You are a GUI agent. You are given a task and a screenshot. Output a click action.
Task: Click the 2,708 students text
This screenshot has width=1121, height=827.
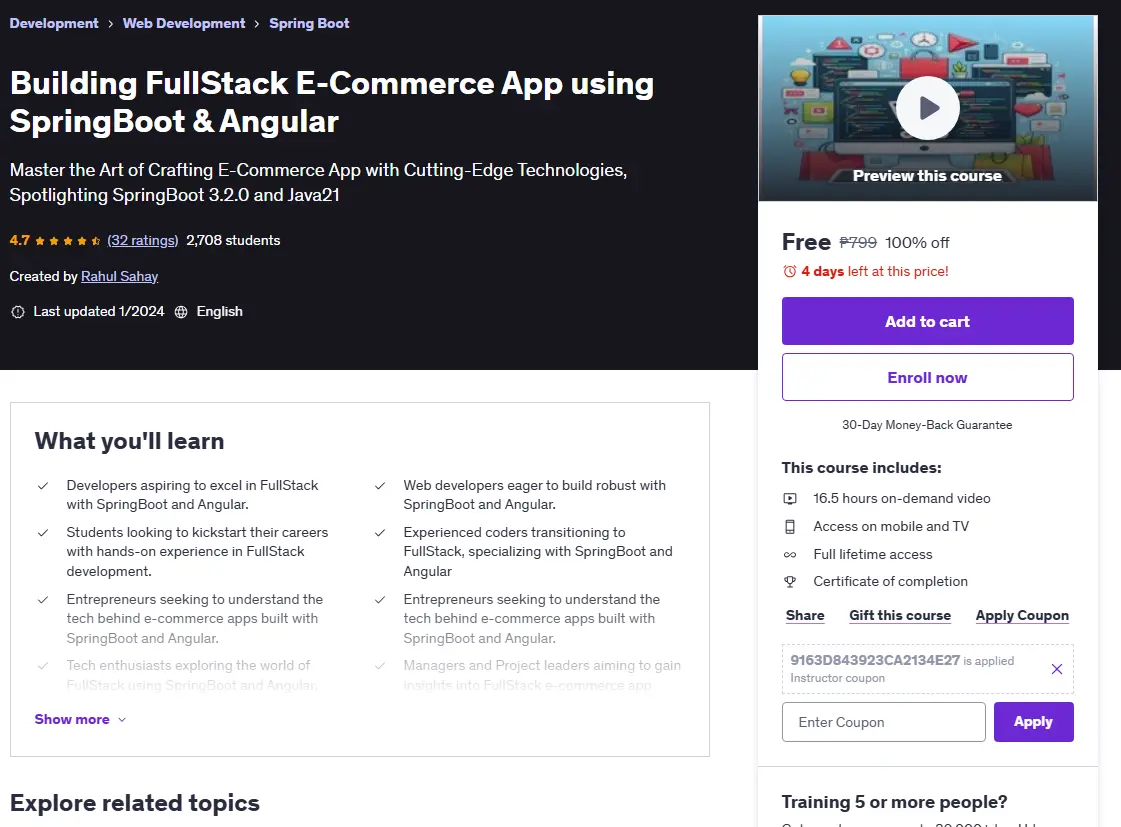pyautogui.click(x=233, y=240)
